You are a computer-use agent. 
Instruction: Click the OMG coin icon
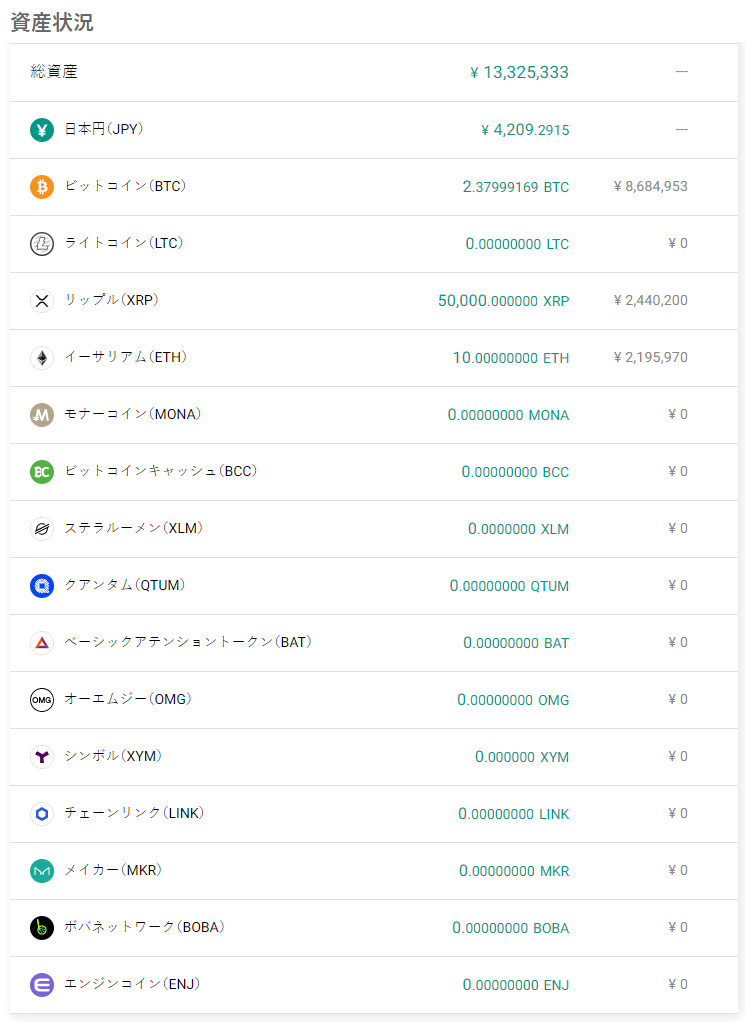[42, 700]
